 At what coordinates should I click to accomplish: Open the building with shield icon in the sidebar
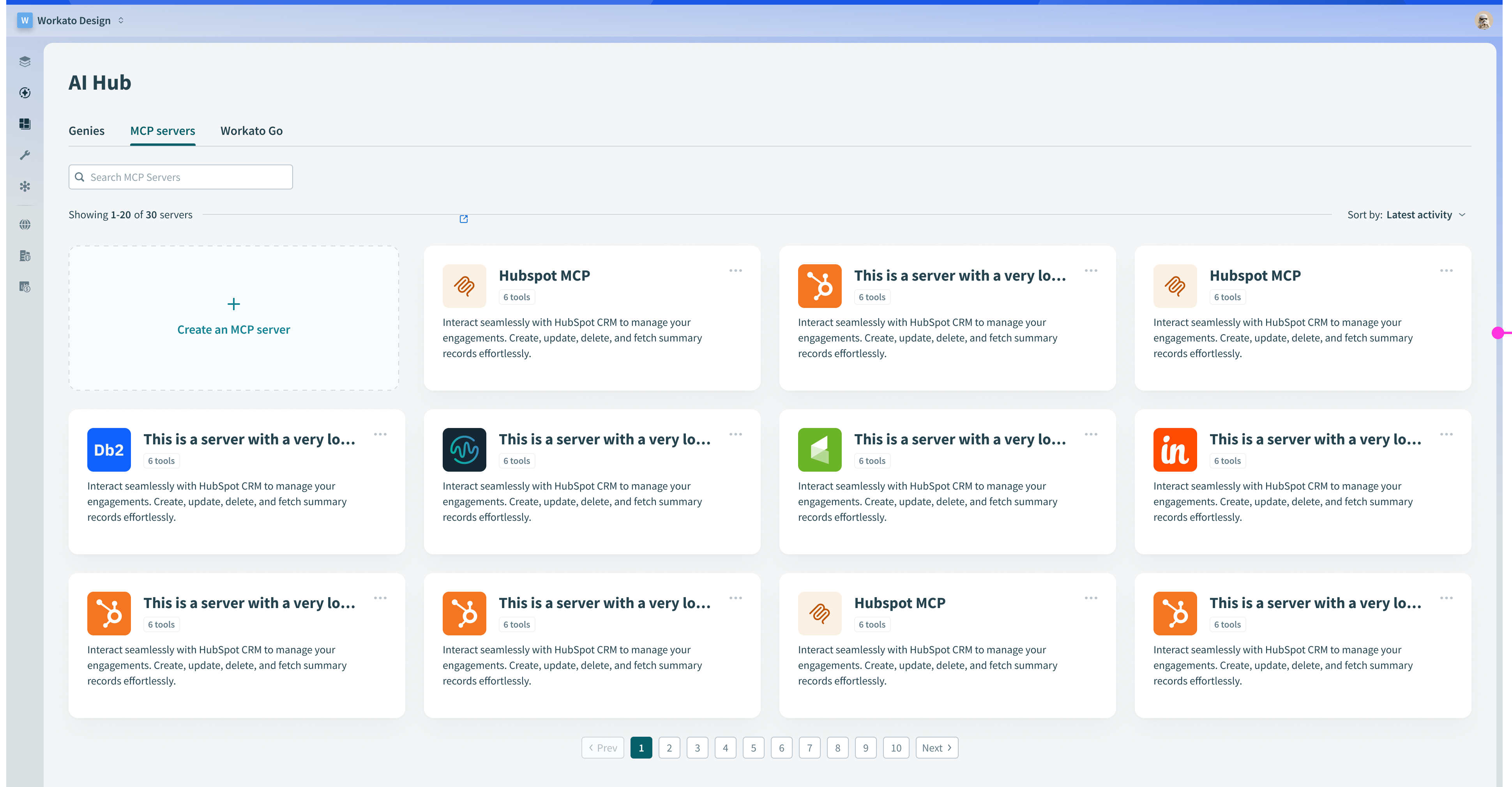pyautogui.click(x=25, y=255)
